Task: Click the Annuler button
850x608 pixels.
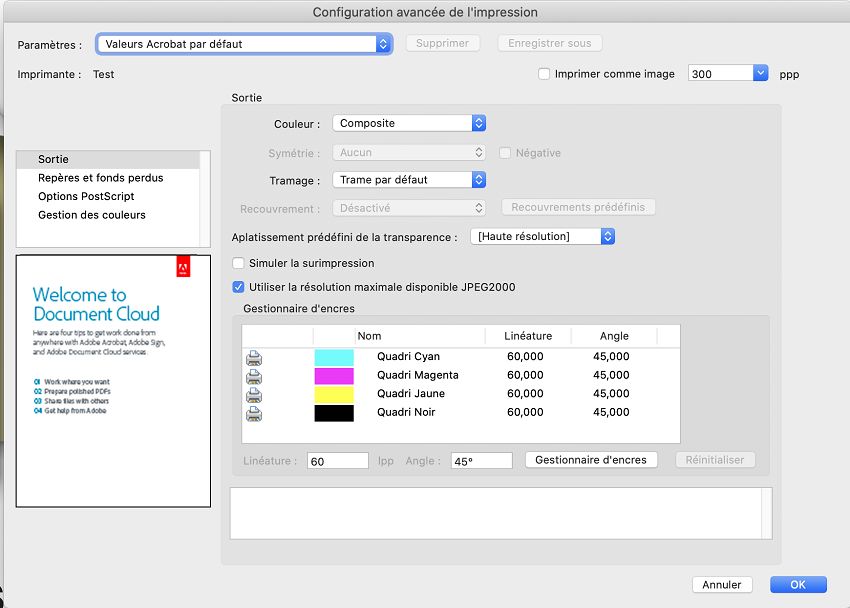Action: (x=722, y=585)
